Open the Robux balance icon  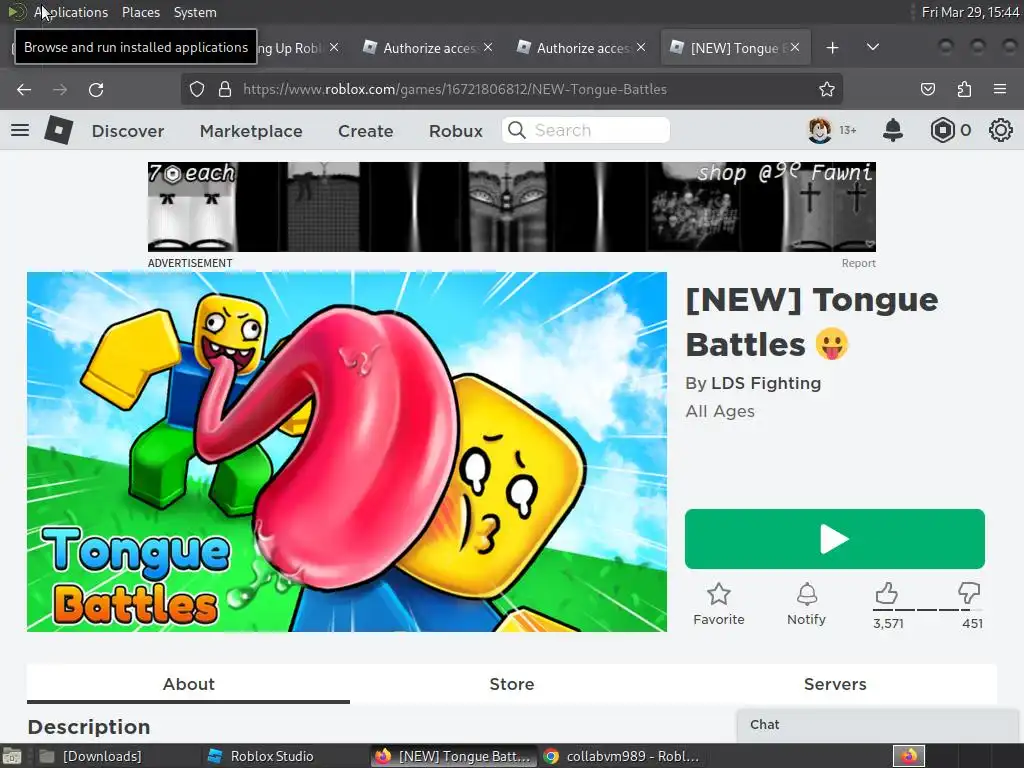click(942, 131)
